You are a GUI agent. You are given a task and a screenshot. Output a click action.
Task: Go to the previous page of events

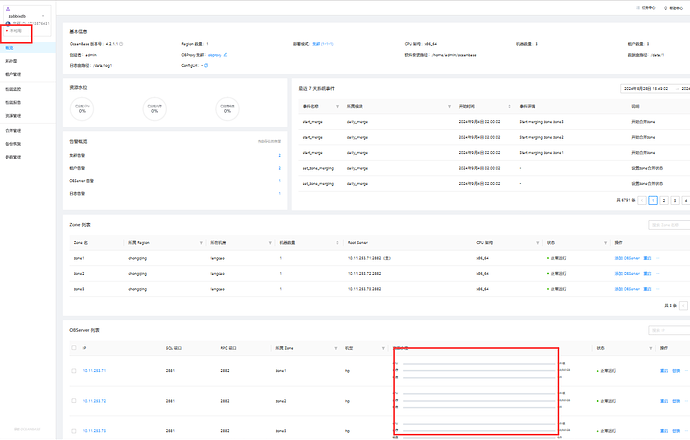(x=642, y=200)
